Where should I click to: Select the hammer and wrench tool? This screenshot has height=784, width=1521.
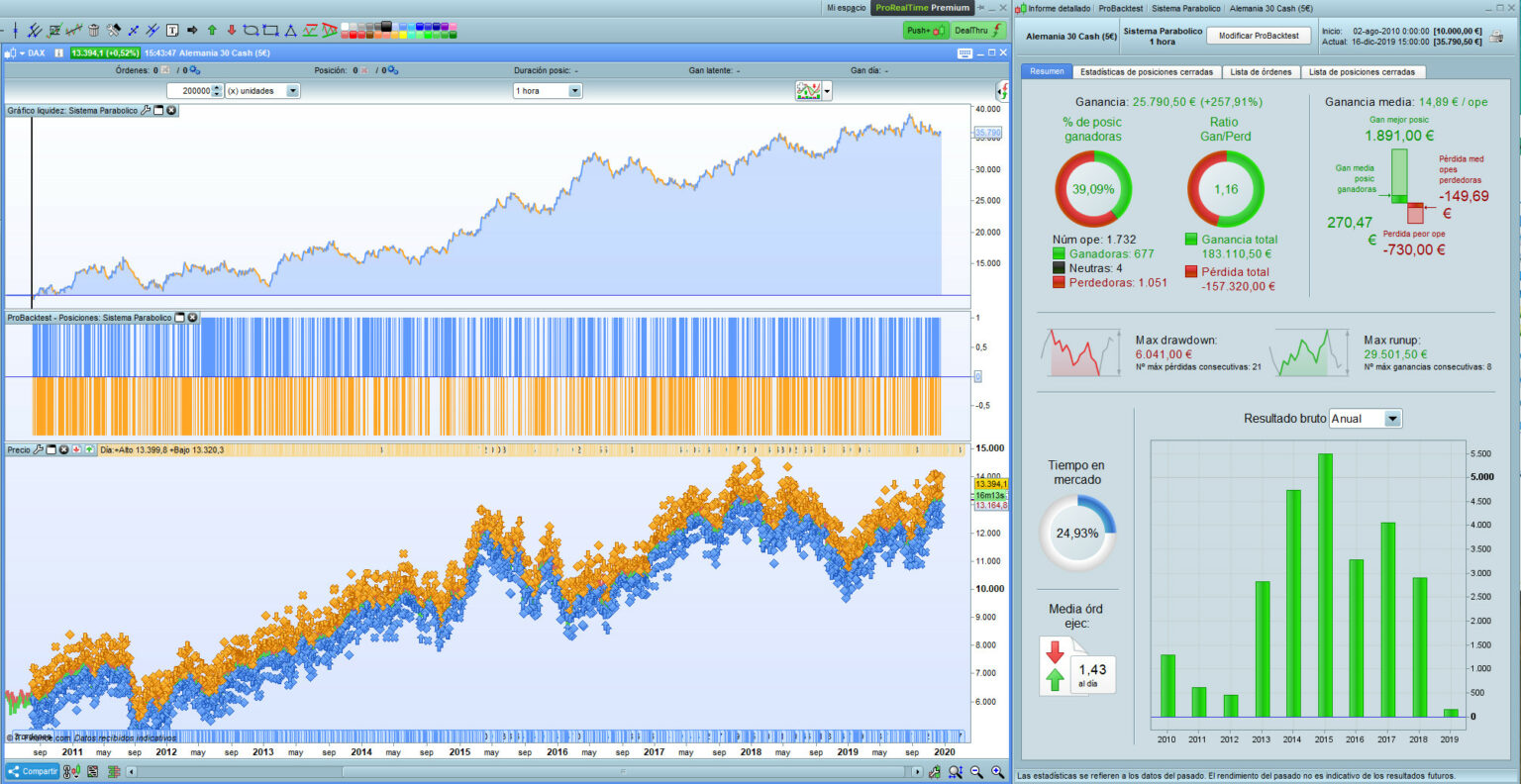tap(114, 31)
